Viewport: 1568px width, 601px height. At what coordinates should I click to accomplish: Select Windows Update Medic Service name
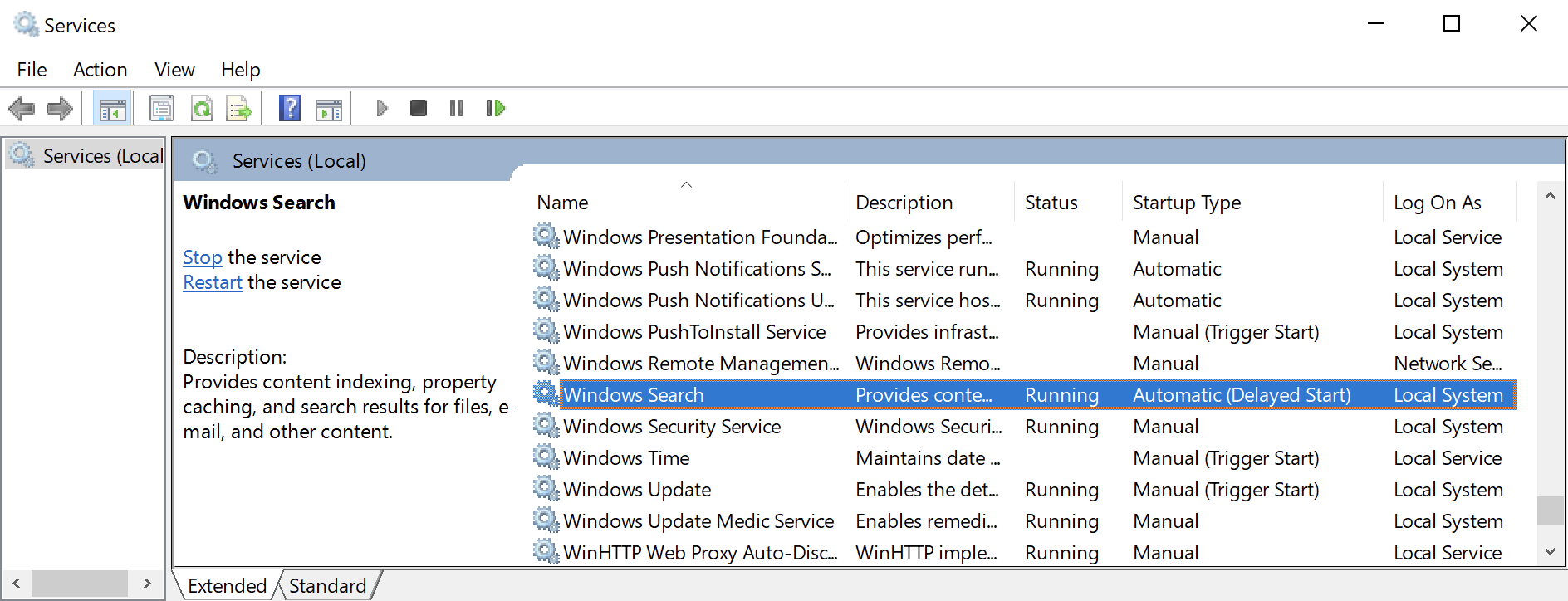[x=698, y=521]
